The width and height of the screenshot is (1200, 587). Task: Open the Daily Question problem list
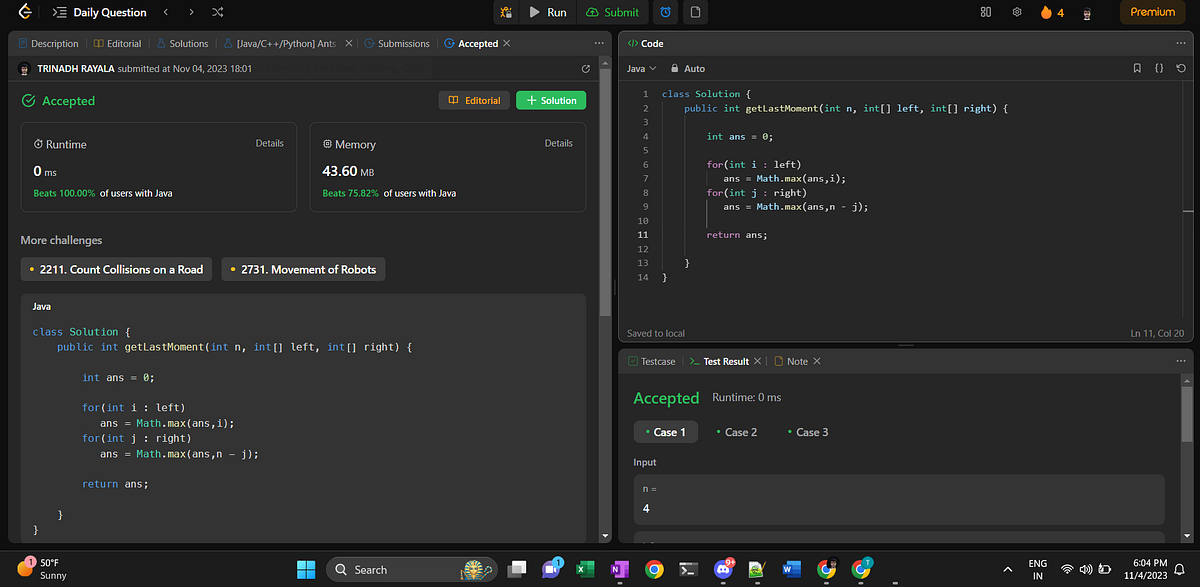tap(98, 12)
